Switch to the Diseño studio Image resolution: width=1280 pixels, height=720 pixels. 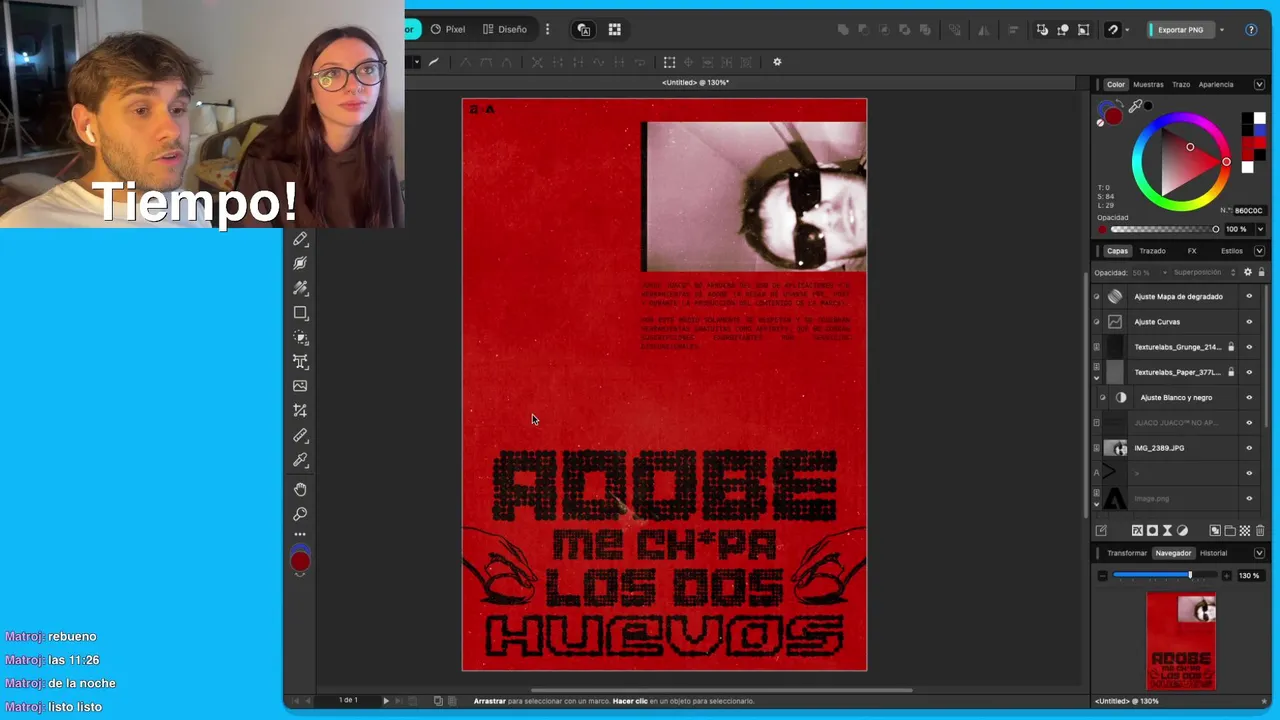(505, 30)
